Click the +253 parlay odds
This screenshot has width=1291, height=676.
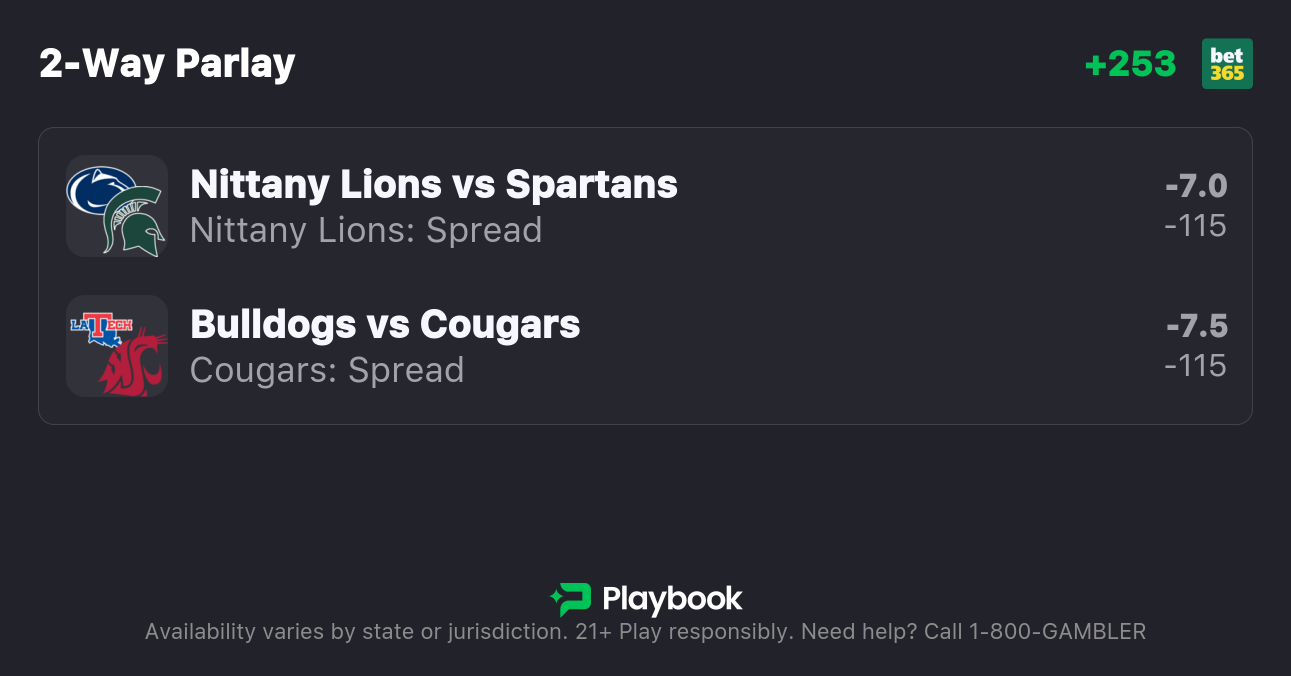pos(1130,64)
